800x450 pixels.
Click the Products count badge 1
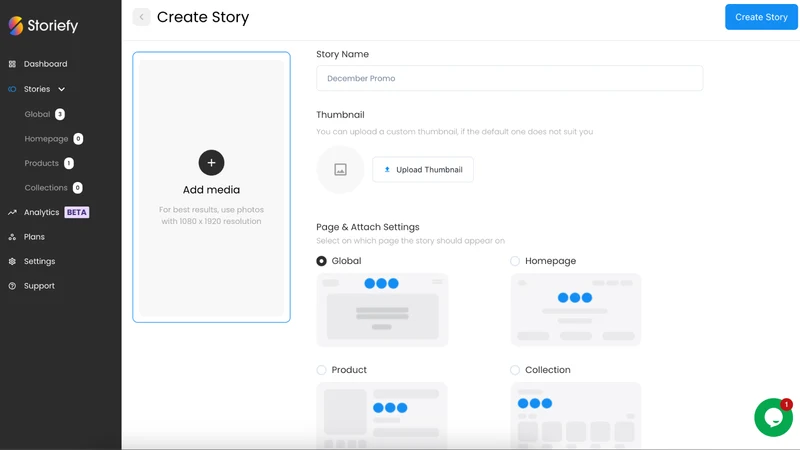coord(69,163)
